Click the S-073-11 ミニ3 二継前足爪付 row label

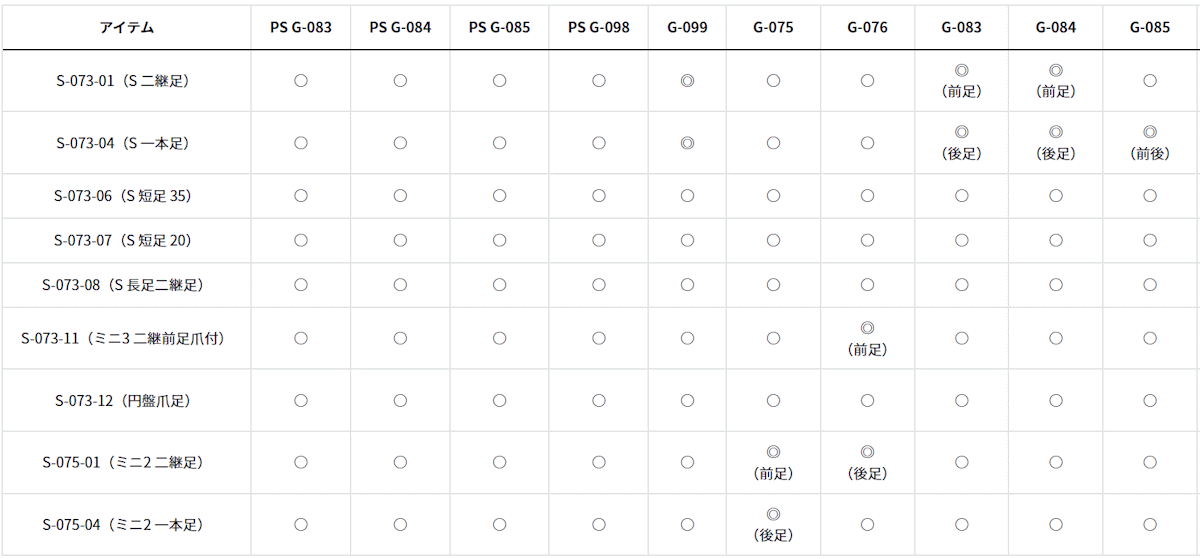(x=122, y=338)
